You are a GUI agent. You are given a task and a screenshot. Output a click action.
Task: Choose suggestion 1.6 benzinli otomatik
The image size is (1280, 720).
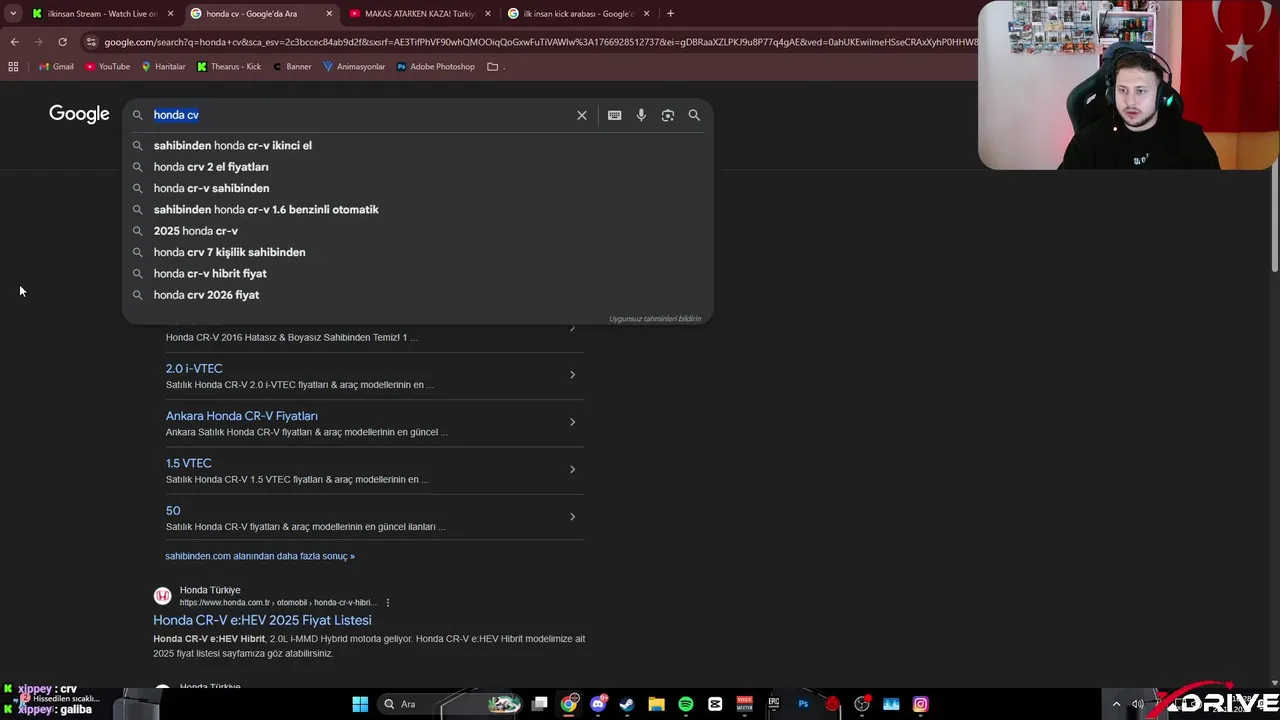click(418, 210)
